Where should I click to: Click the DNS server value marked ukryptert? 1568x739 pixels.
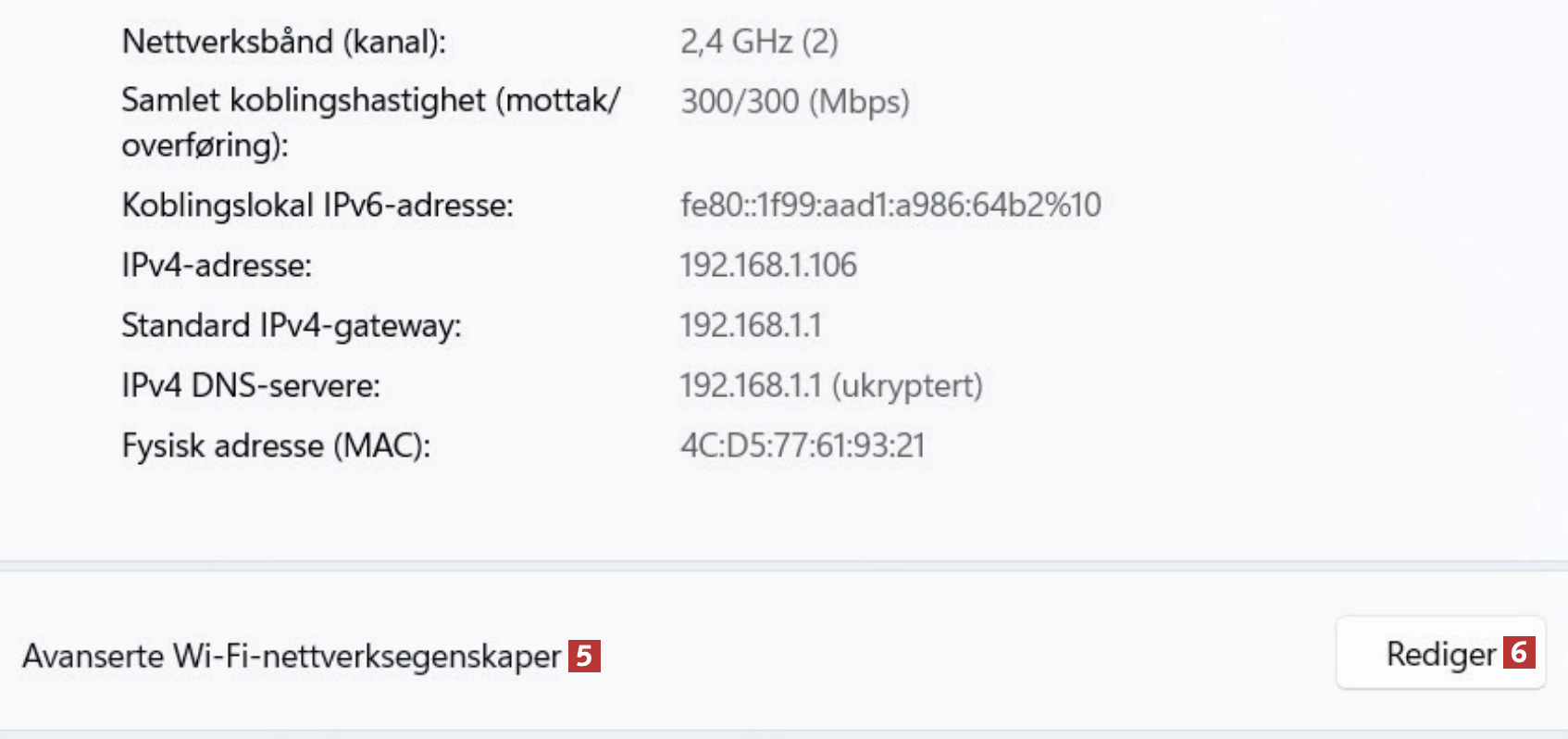point(830,385)
